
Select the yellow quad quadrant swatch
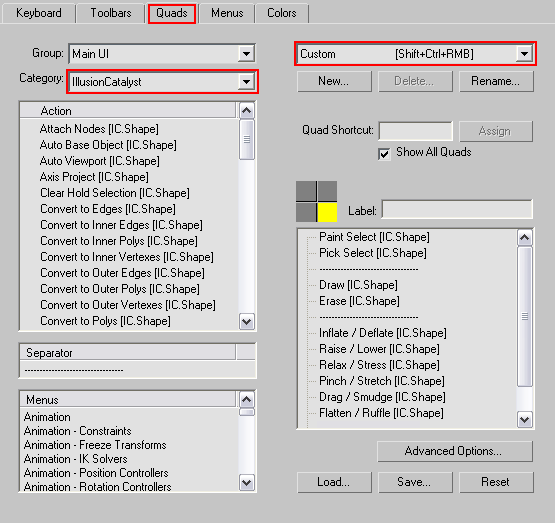click(327, 212)
